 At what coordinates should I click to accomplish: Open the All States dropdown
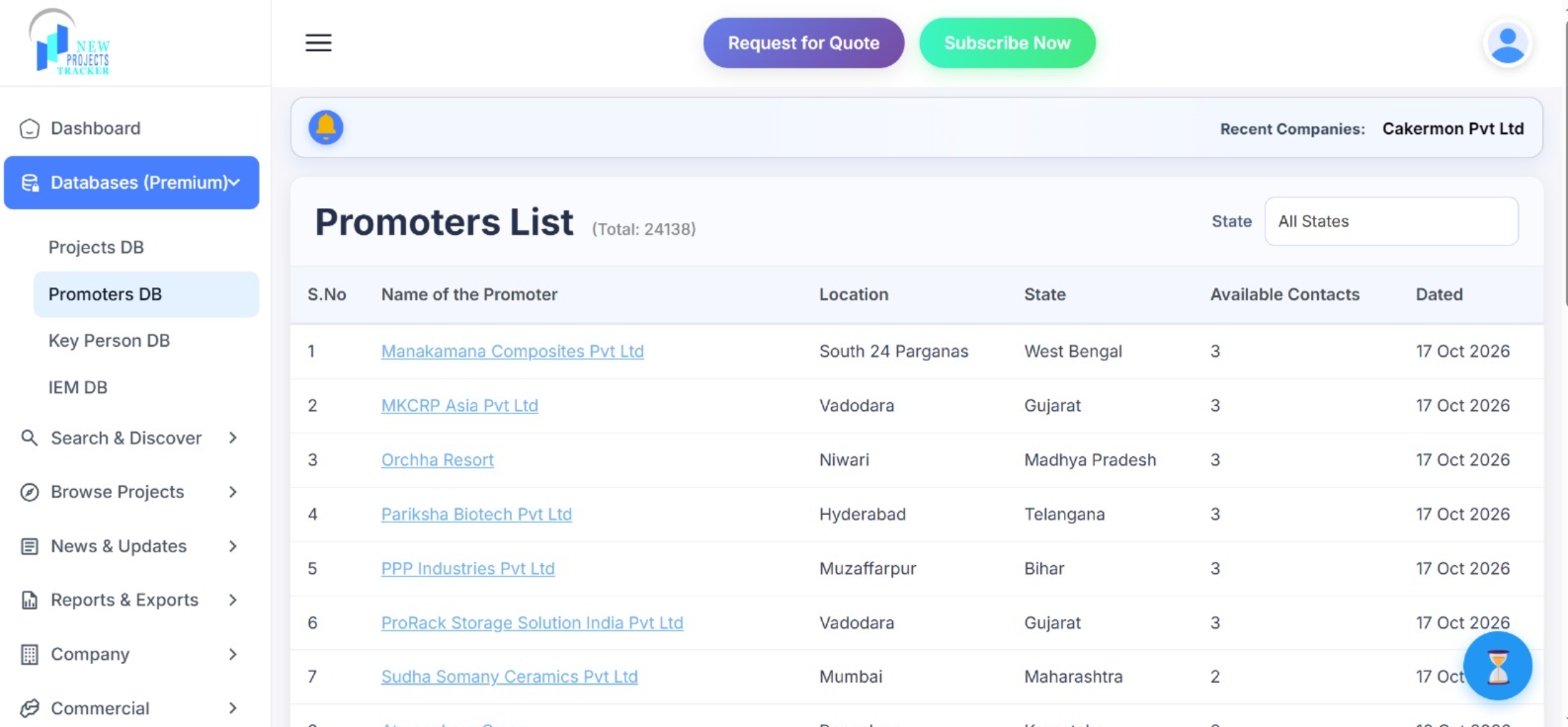1391,221
